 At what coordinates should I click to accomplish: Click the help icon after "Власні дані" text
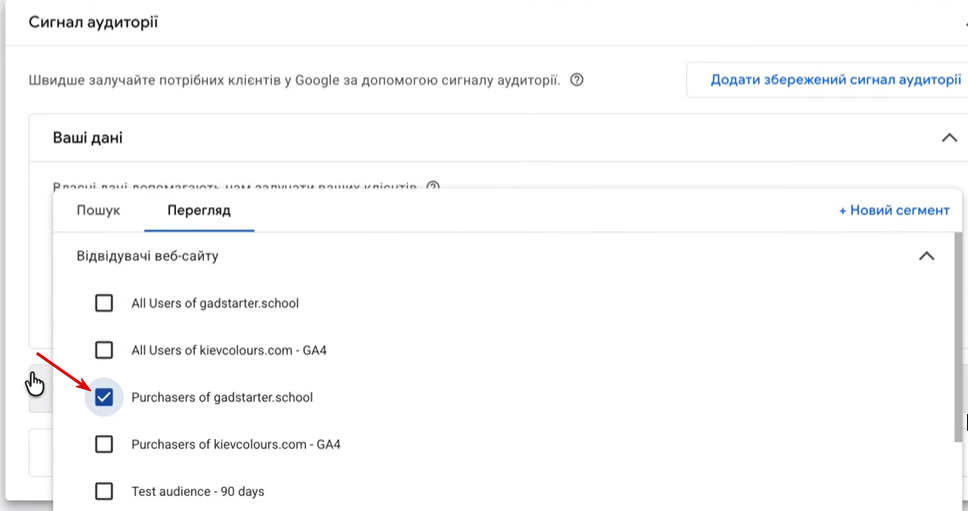coord(433,186)
